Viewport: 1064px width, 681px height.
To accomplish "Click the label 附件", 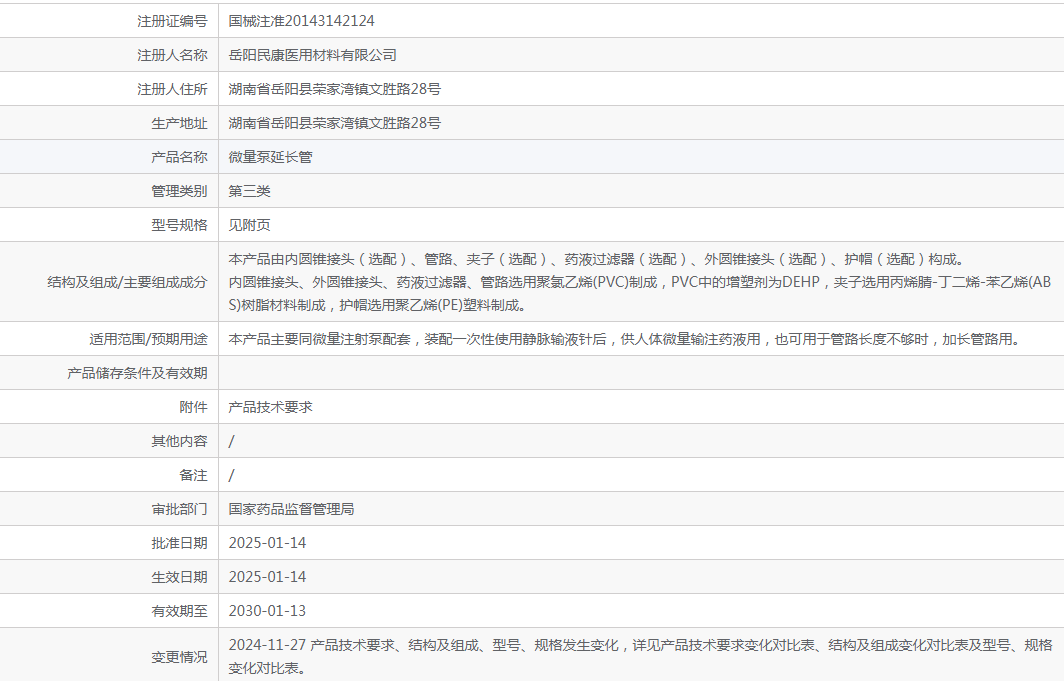I will point(193,407).
